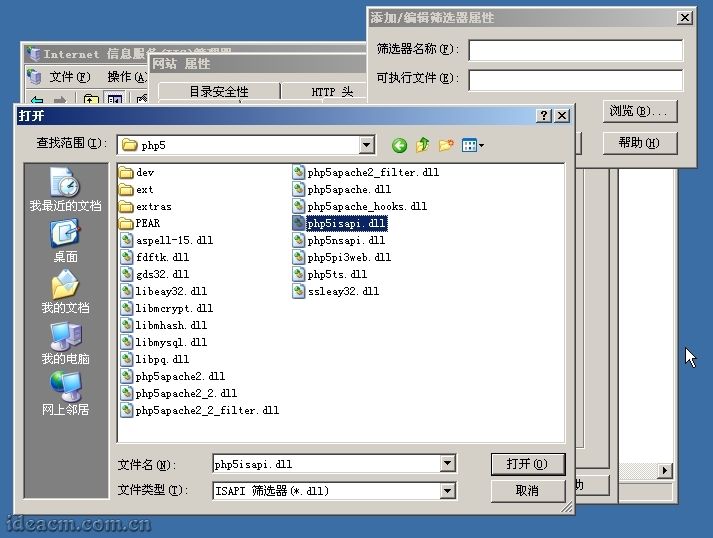The width and height of the screenshot is (713, 538).
Task: Select the php5ts.dll file
Action: (337, 274)
